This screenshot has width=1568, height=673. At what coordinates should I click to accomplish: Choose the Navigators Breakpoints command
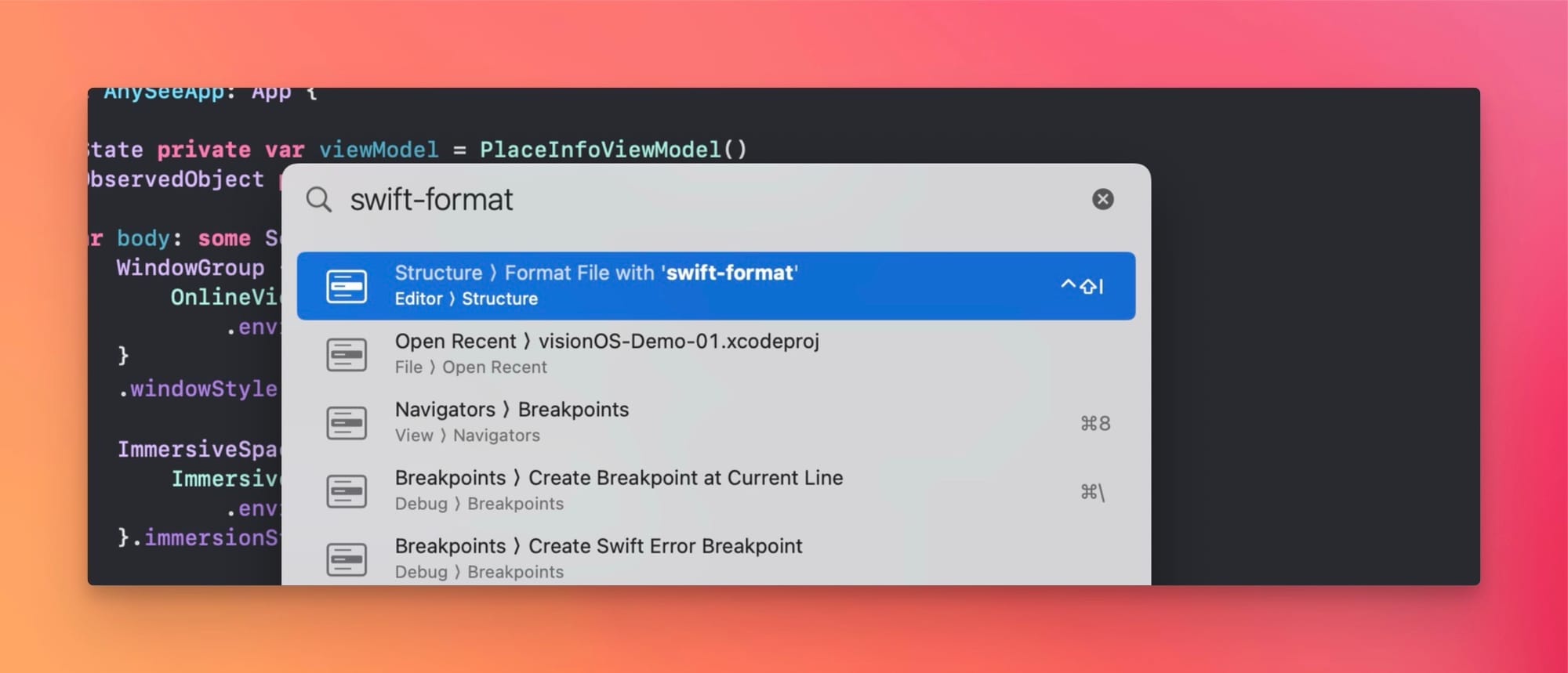point(511,410)
